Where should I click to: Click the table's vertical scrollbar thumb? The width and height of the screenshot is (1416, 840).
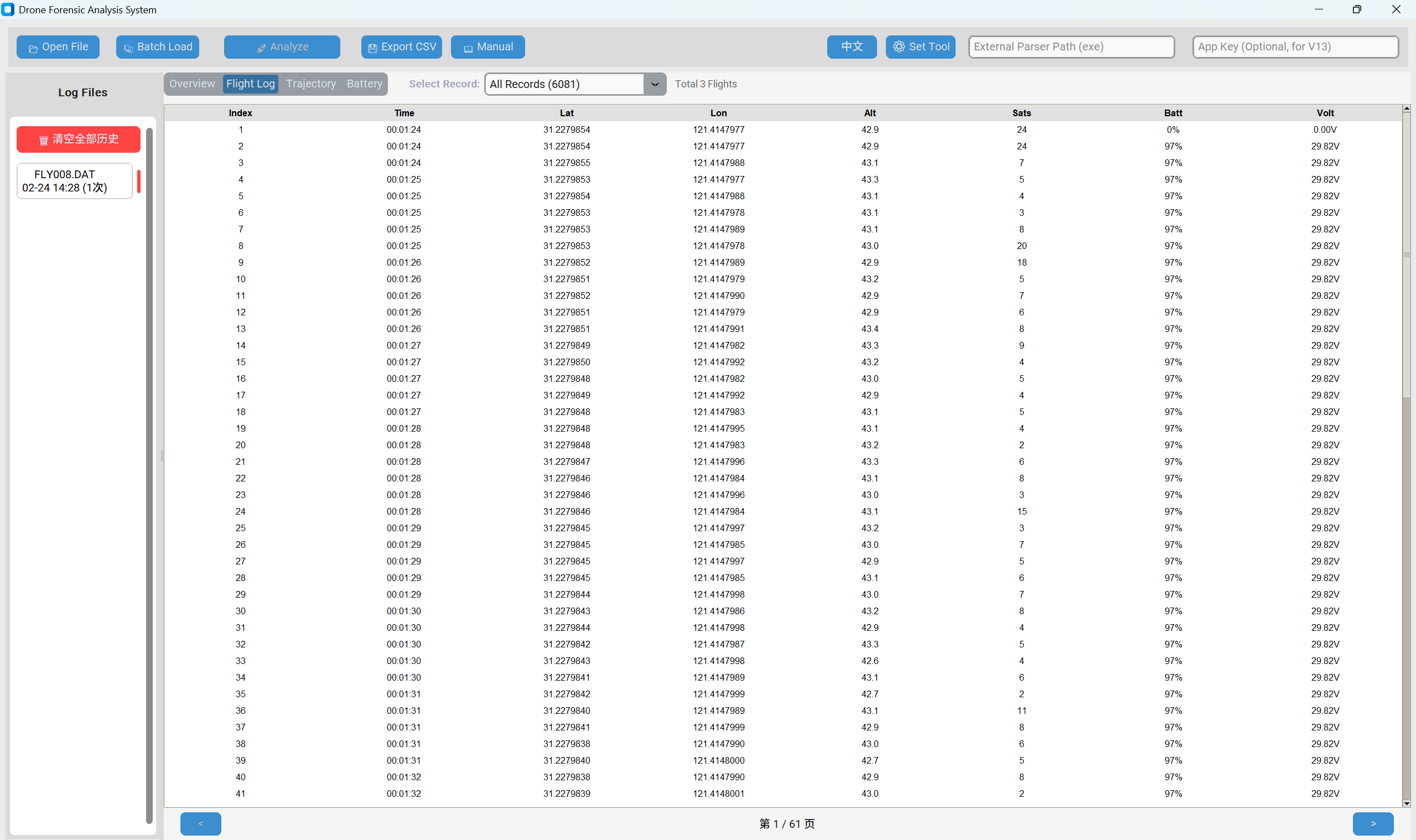[x=1406, y=255]
